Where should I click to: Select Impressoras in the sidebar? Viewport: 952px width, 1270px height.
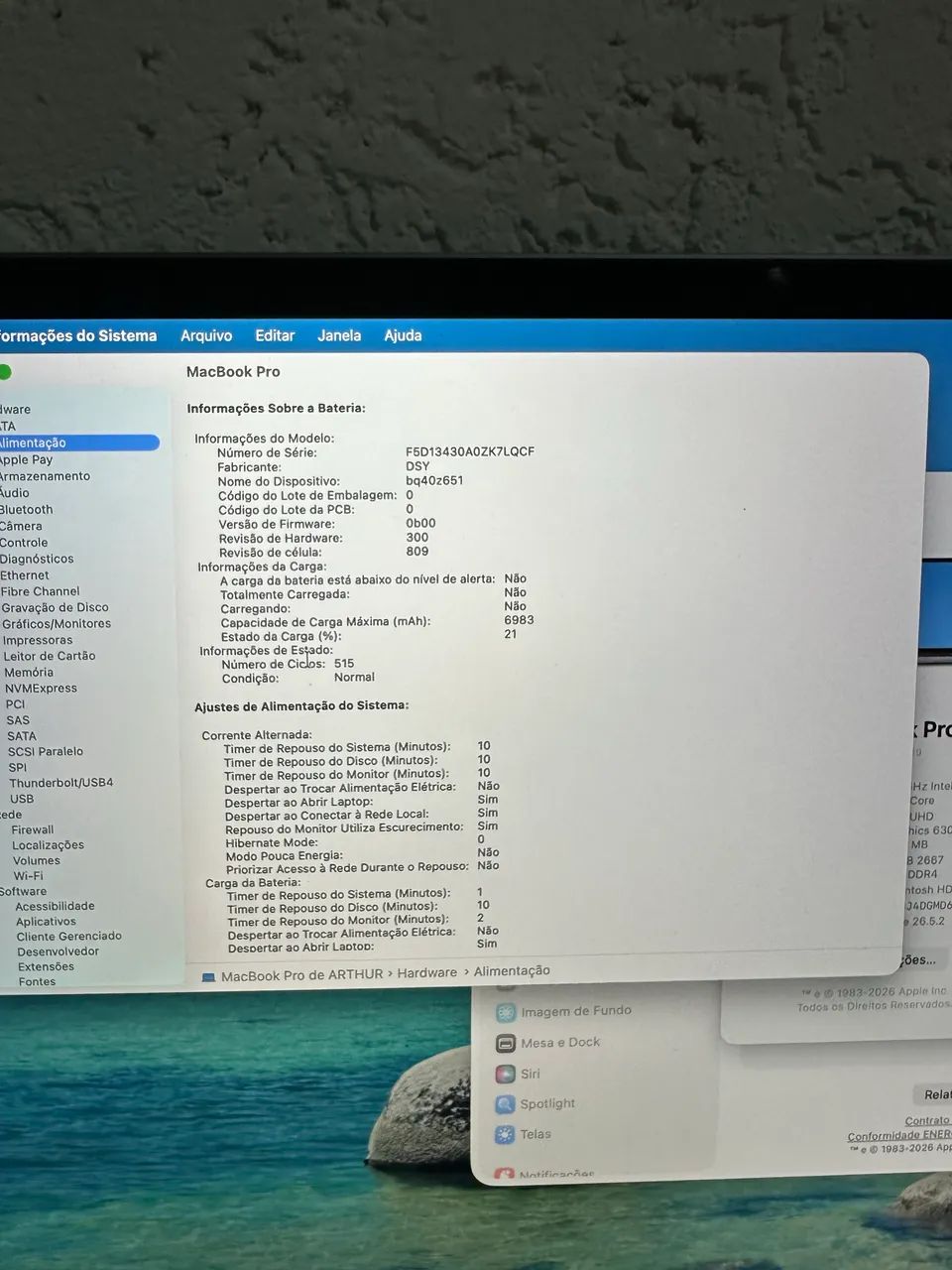click(x=38, y=640)
